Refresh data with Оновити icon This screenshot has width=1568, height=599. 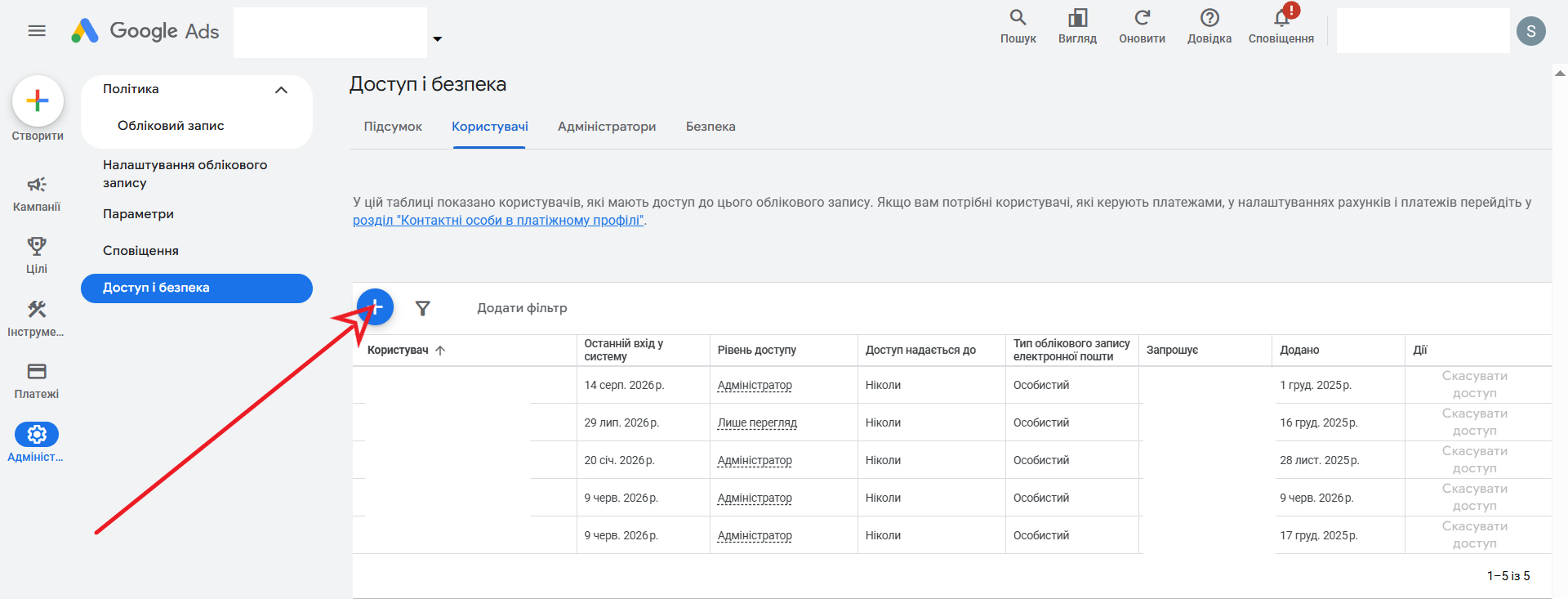[1142, 27]
